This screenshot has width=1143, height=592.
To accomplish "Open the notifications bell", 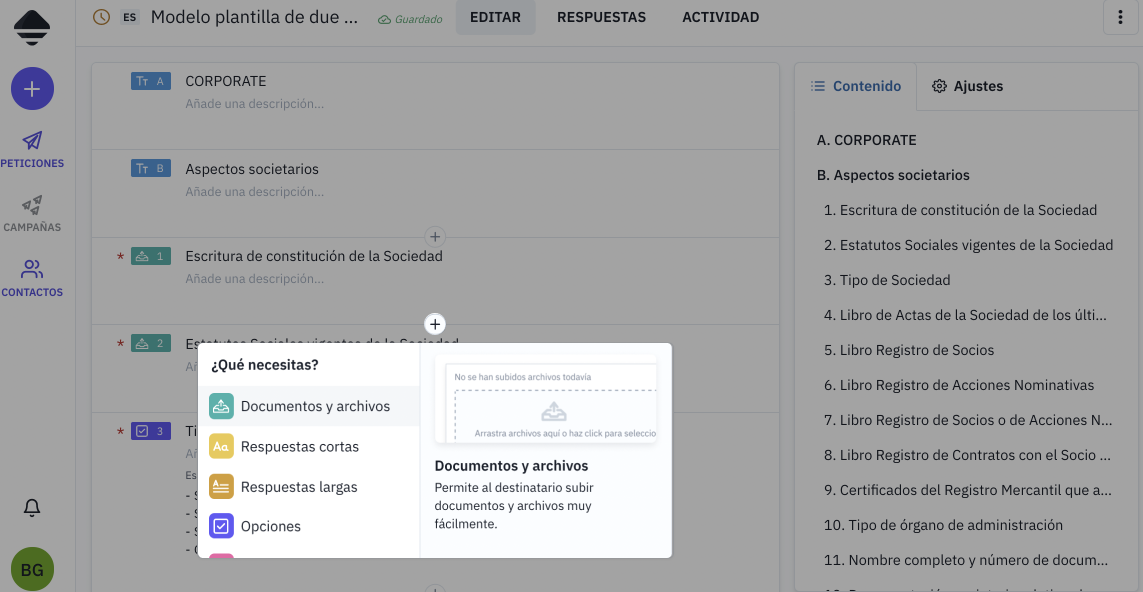I will 31,508.
